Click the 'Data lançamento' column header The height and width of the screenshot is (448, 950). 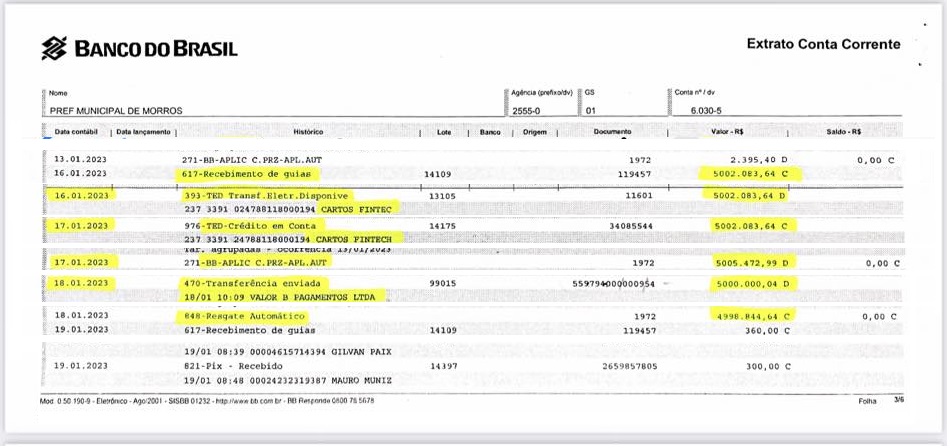144,132
